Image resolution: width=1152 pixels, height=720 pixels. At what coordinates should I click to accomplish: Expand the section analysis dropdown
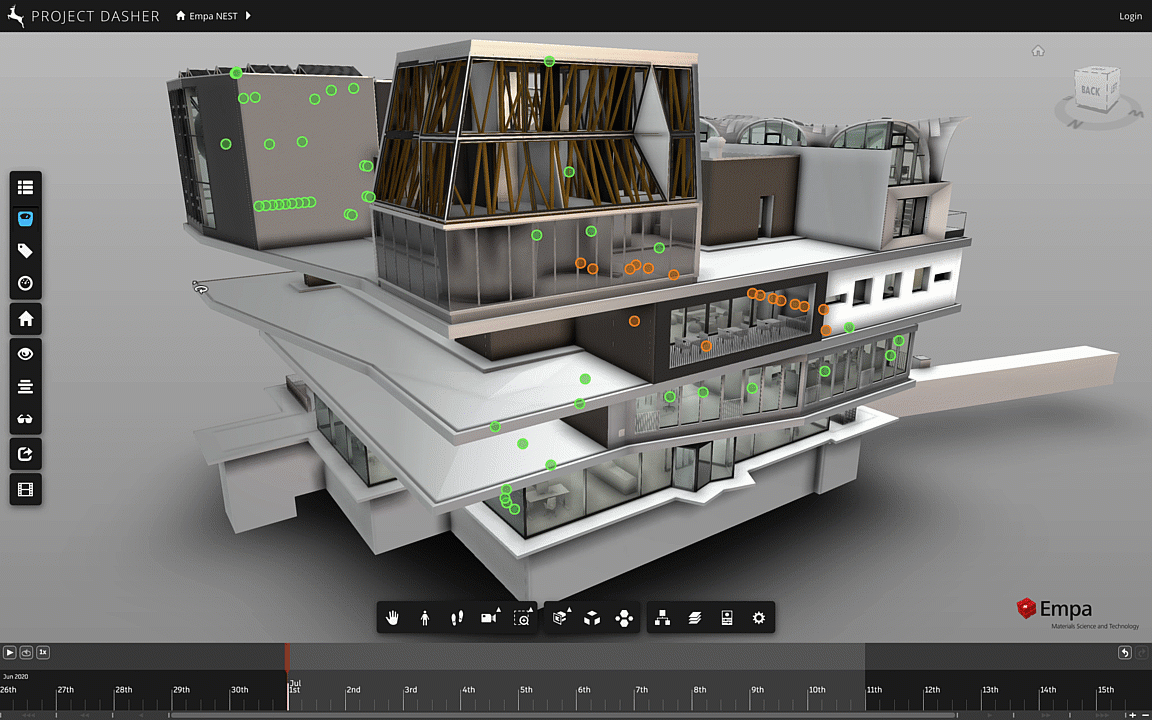(x=560, y=618)
